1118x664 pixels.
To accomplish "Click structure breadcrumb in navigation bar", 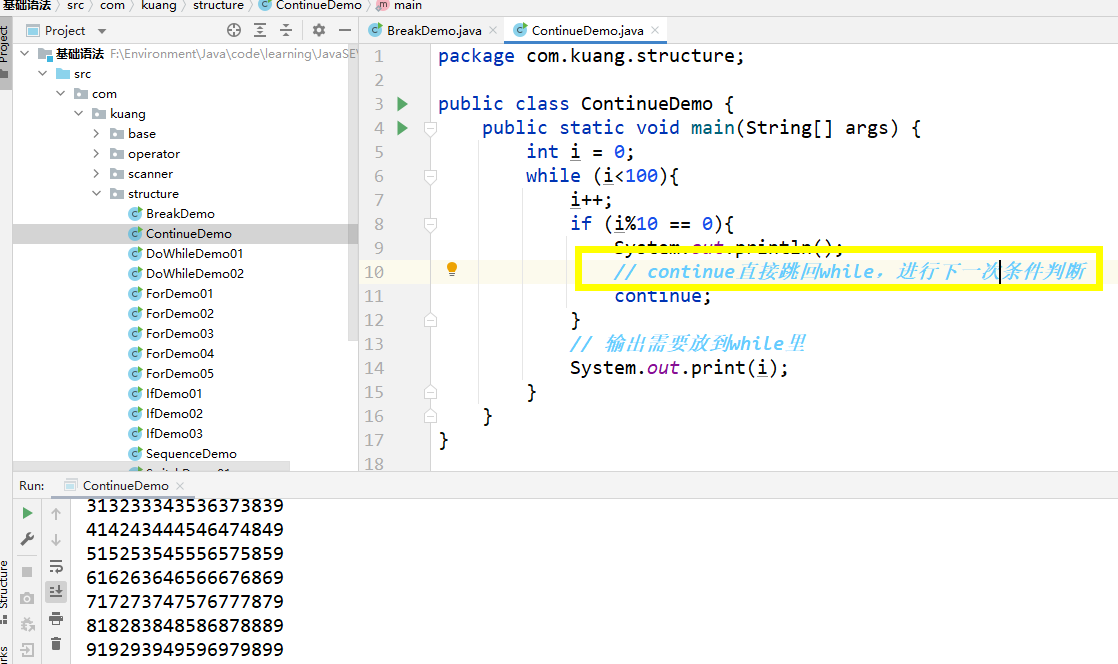I will click(x=218, y=5).
